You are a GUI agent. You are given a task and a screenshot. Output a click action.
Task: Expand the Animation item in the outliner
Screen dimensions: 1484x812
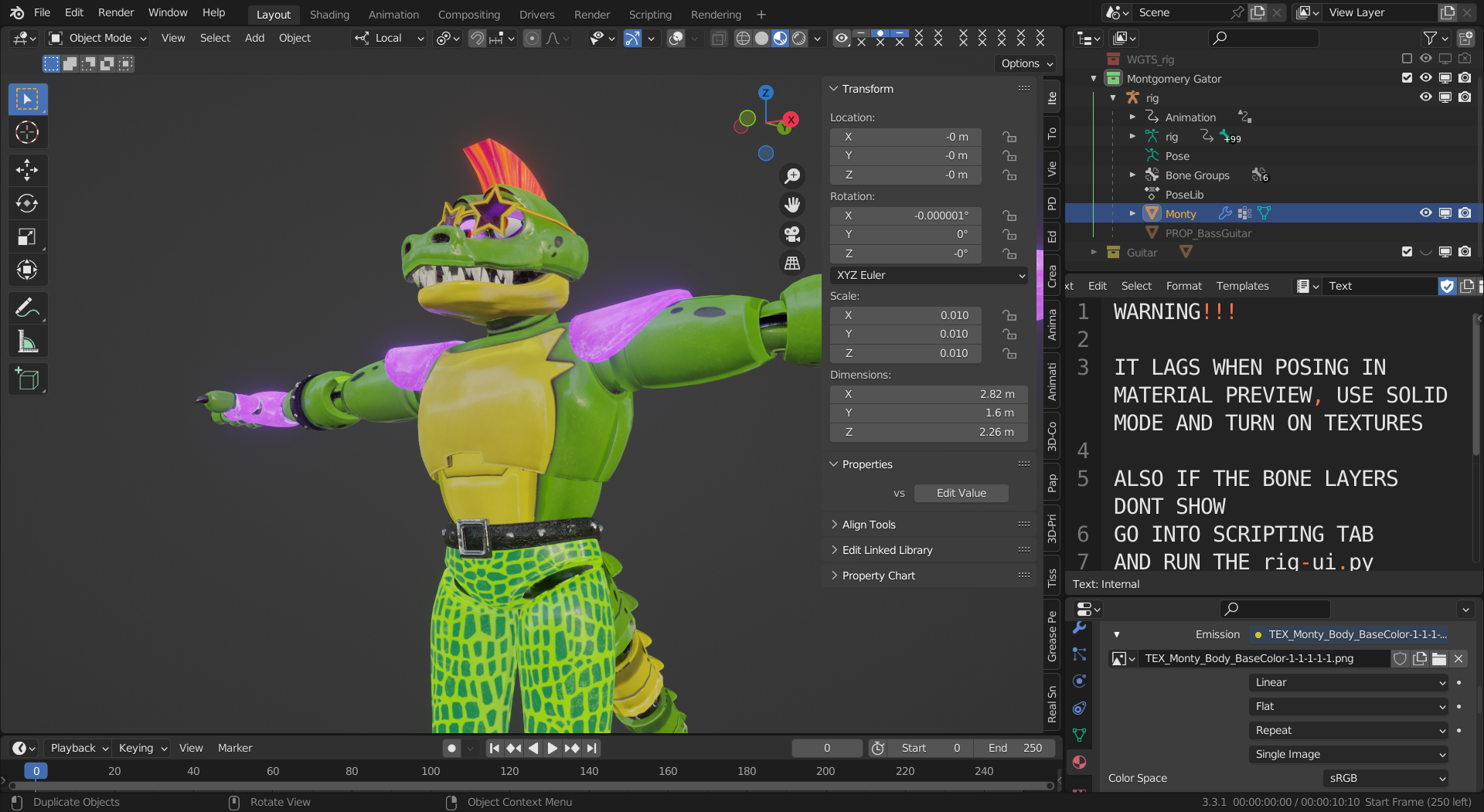point(1133,117)
